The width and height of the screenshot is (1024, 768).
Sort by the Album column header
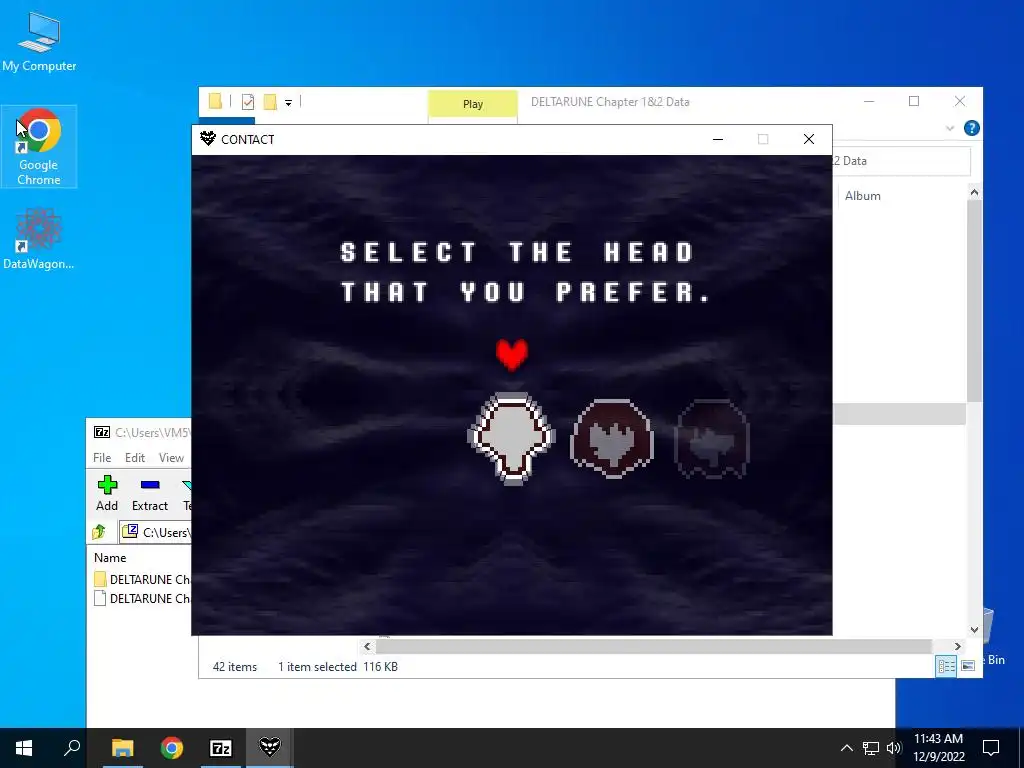pos(862,195)
